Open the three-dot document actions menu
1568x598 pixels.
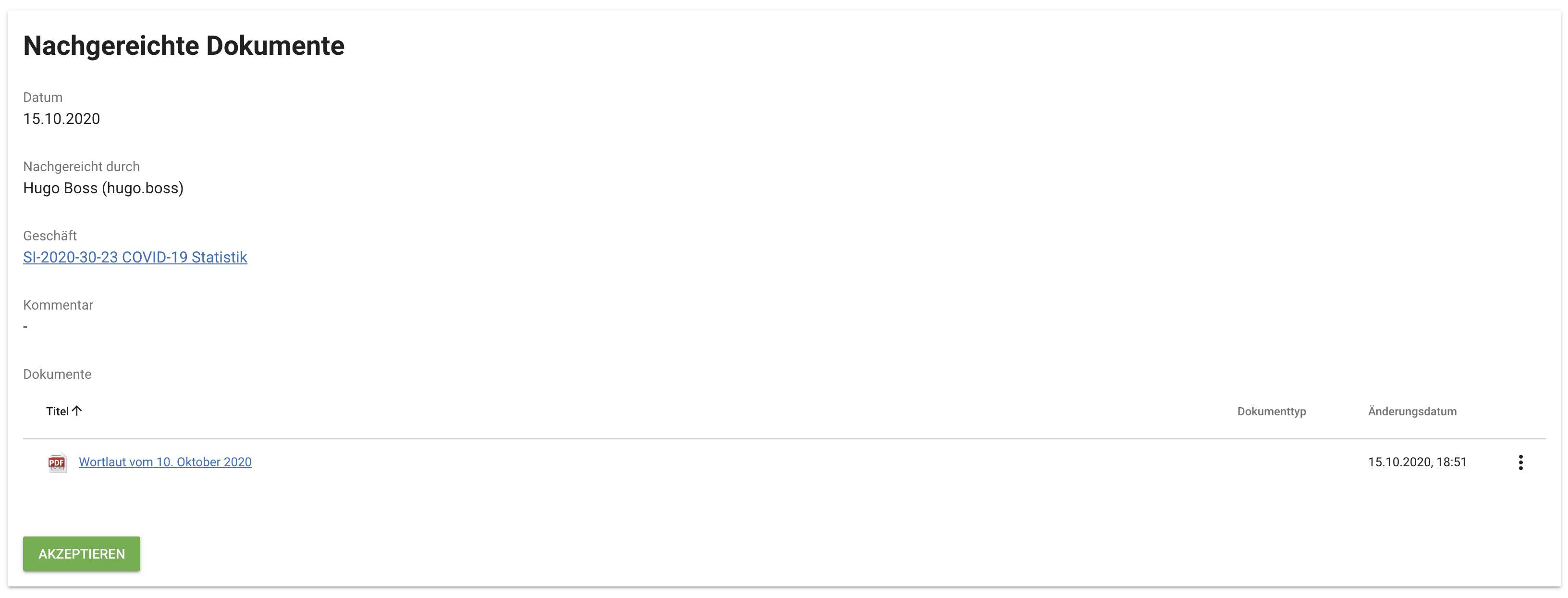(x=1520, y=463)
